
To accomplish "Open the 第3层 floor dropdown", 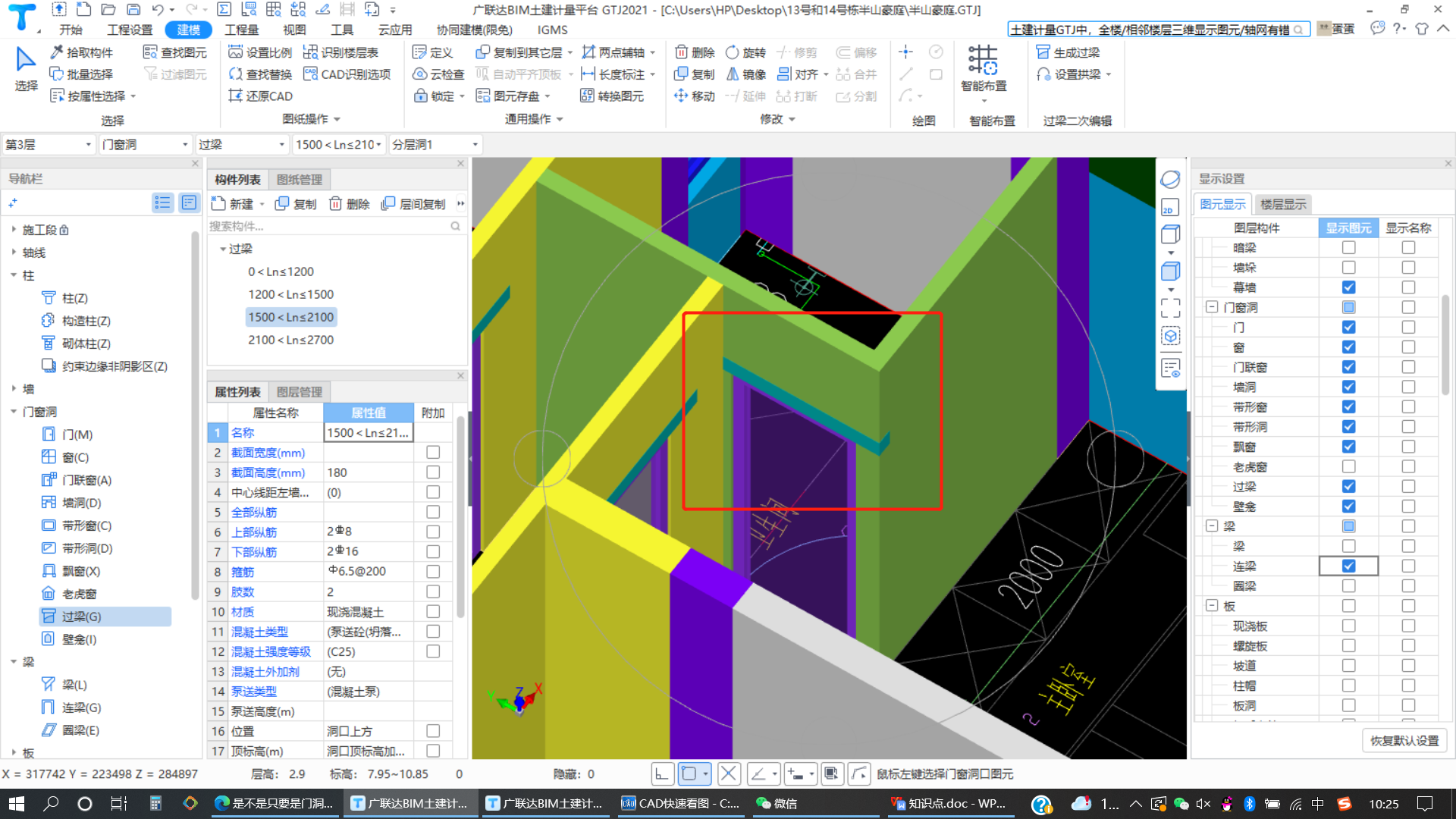I will (49, 144).
